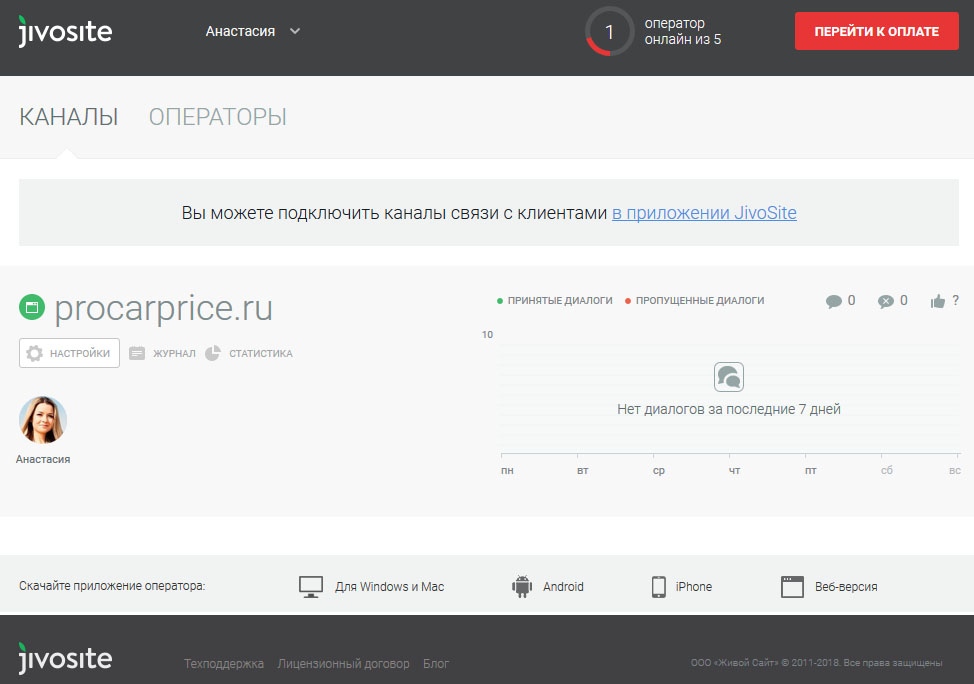Click the Анастасия name under the avatar
974x684 pixels.
click(43, 459)
